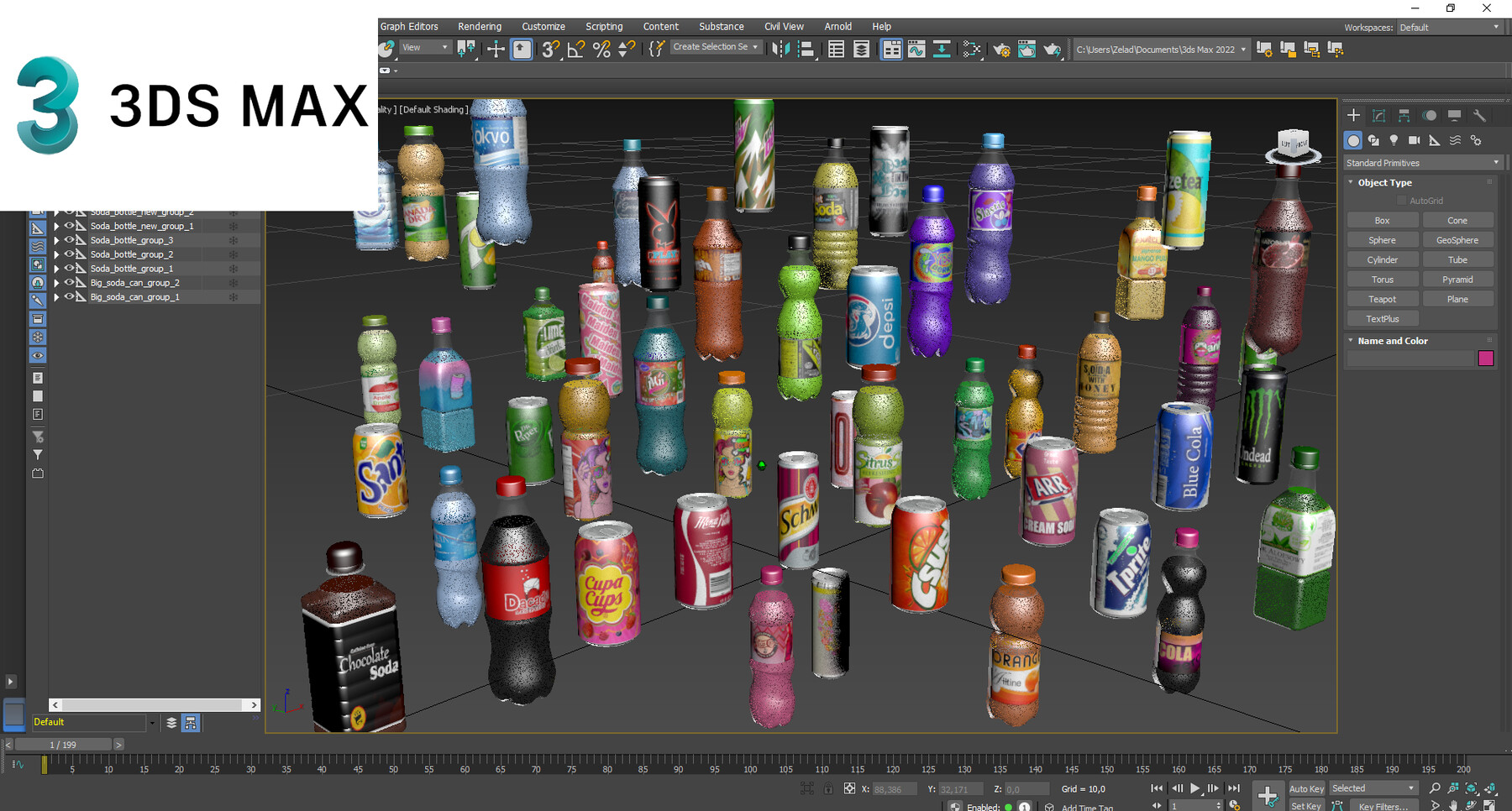Image resolution: width=1512 pixels, height=811 pixels.
Task: Toggle the 3D Snaps tool
Action: (x=550, y=49)
